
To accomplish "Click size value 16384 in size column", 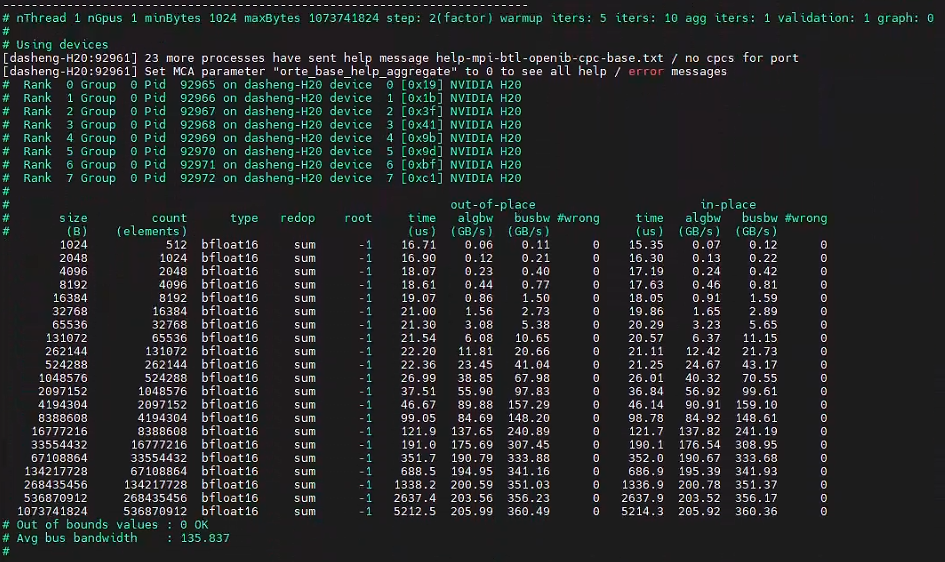I will point(70,298).
